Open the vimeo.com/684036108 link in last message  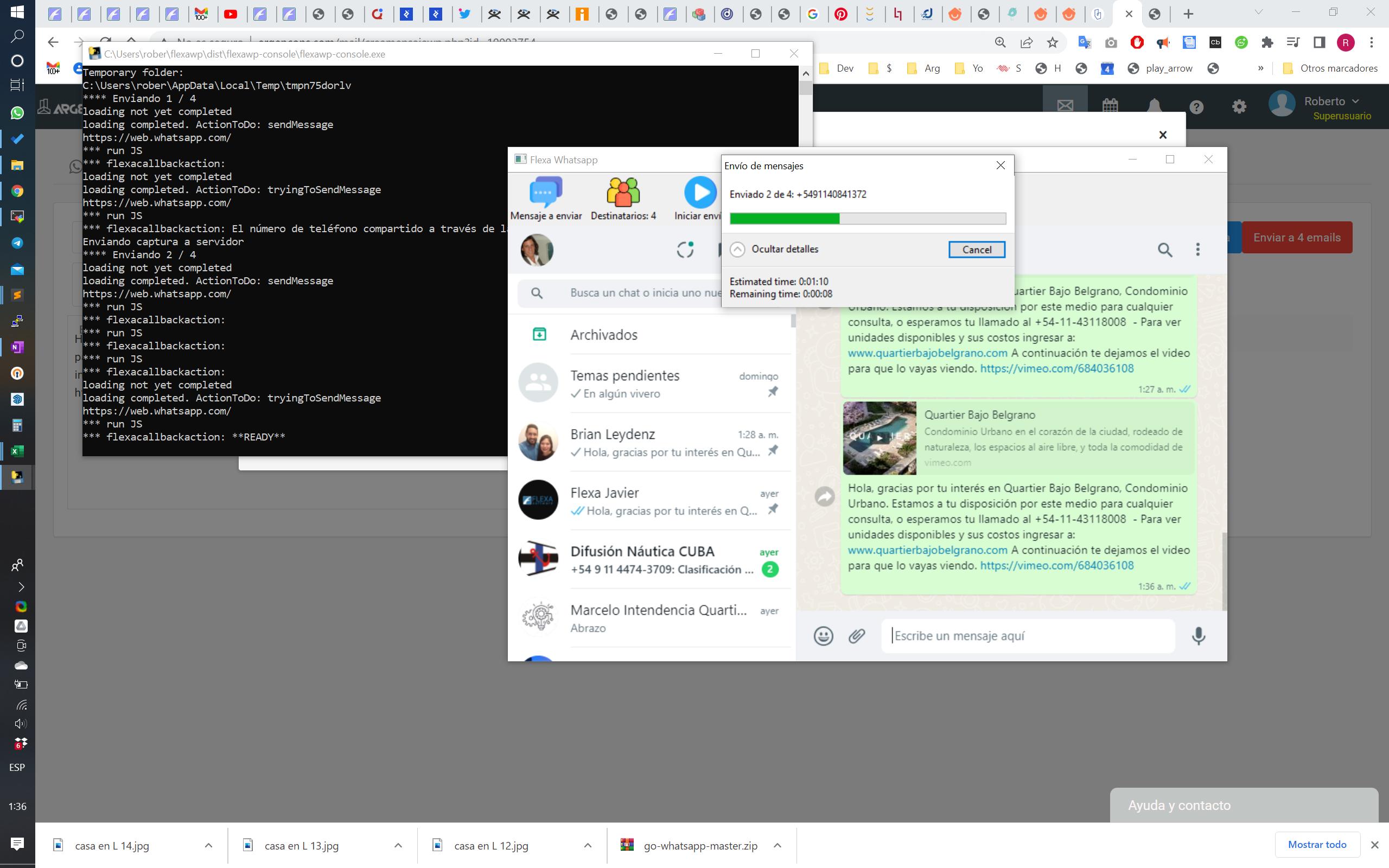pos(1057,565)
